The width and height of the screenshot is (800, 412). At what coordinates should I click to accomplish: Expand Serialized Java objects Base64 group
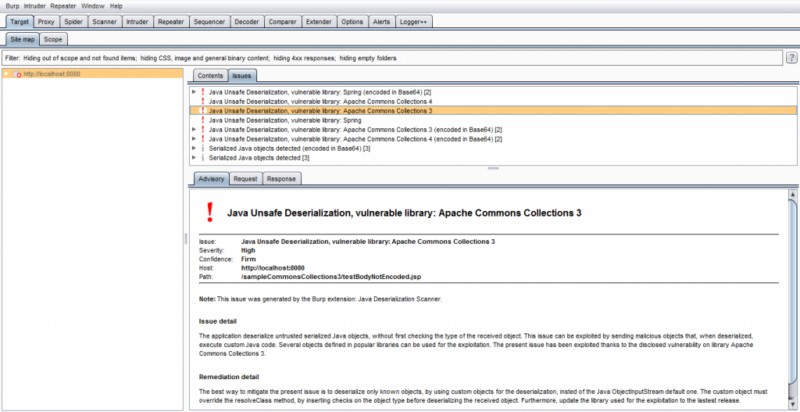click(194, 148)
